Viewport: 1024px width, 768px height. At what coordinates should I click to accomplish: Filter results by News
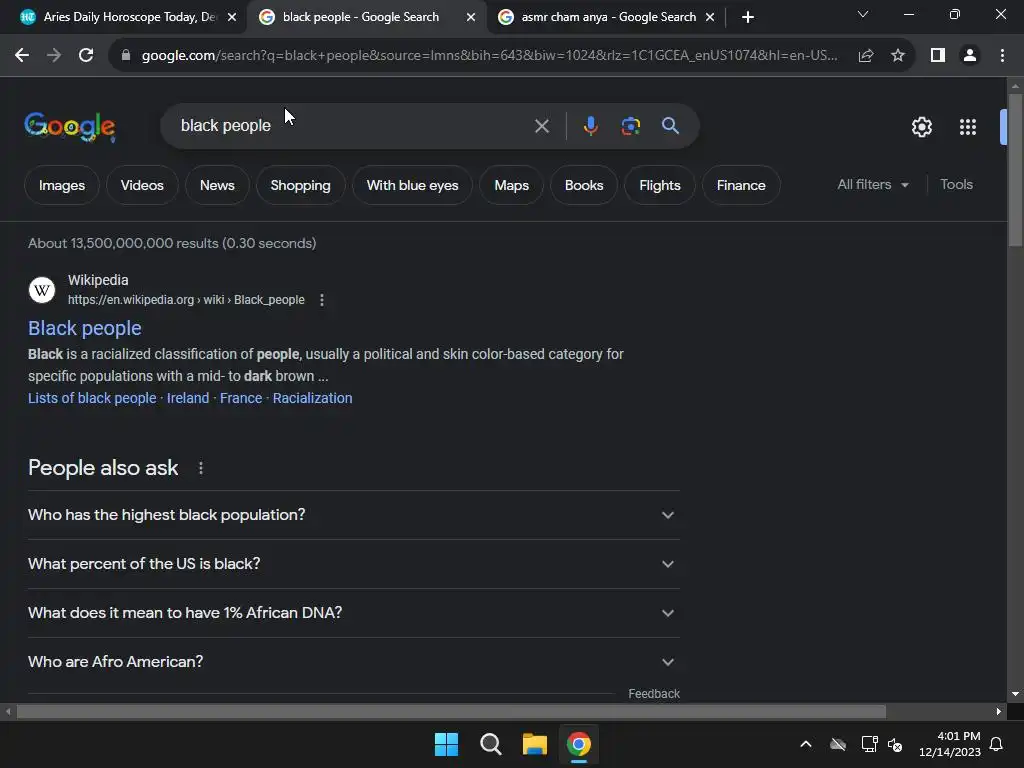[217, 185]
